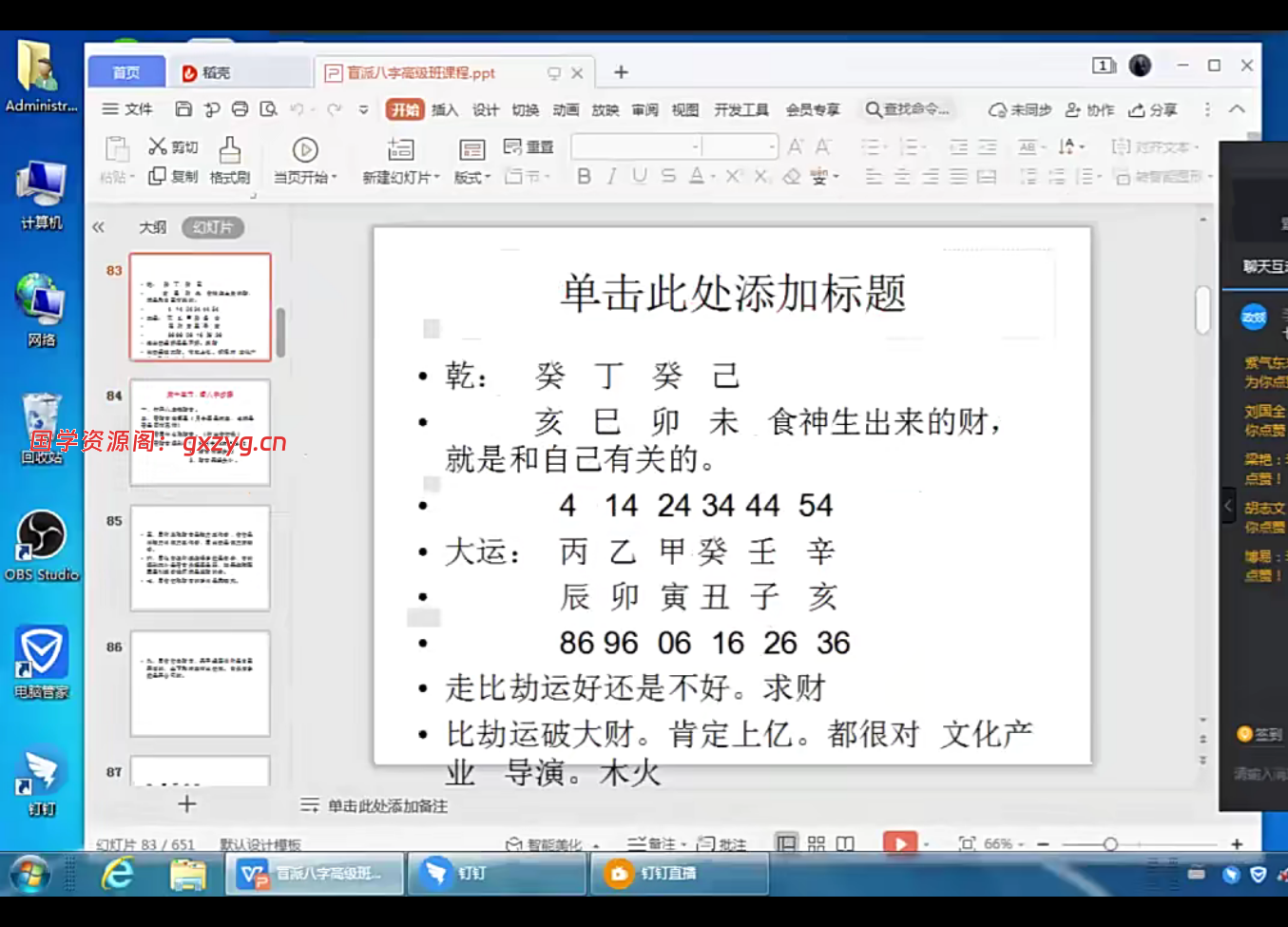Click the 协作 collaborate button
Image resolution: width=1288 pixels, height=927 pixels.
coord(1089,109)
